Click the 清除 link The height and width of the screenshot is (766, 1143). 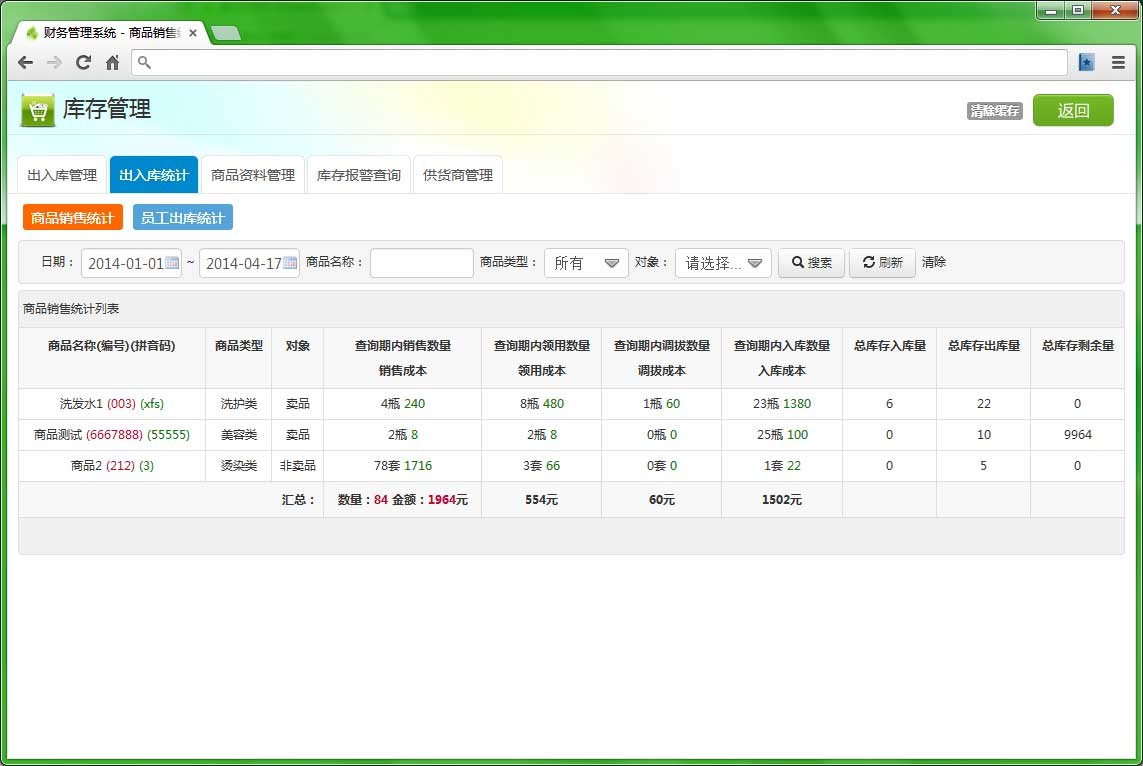tap(934, 263)
